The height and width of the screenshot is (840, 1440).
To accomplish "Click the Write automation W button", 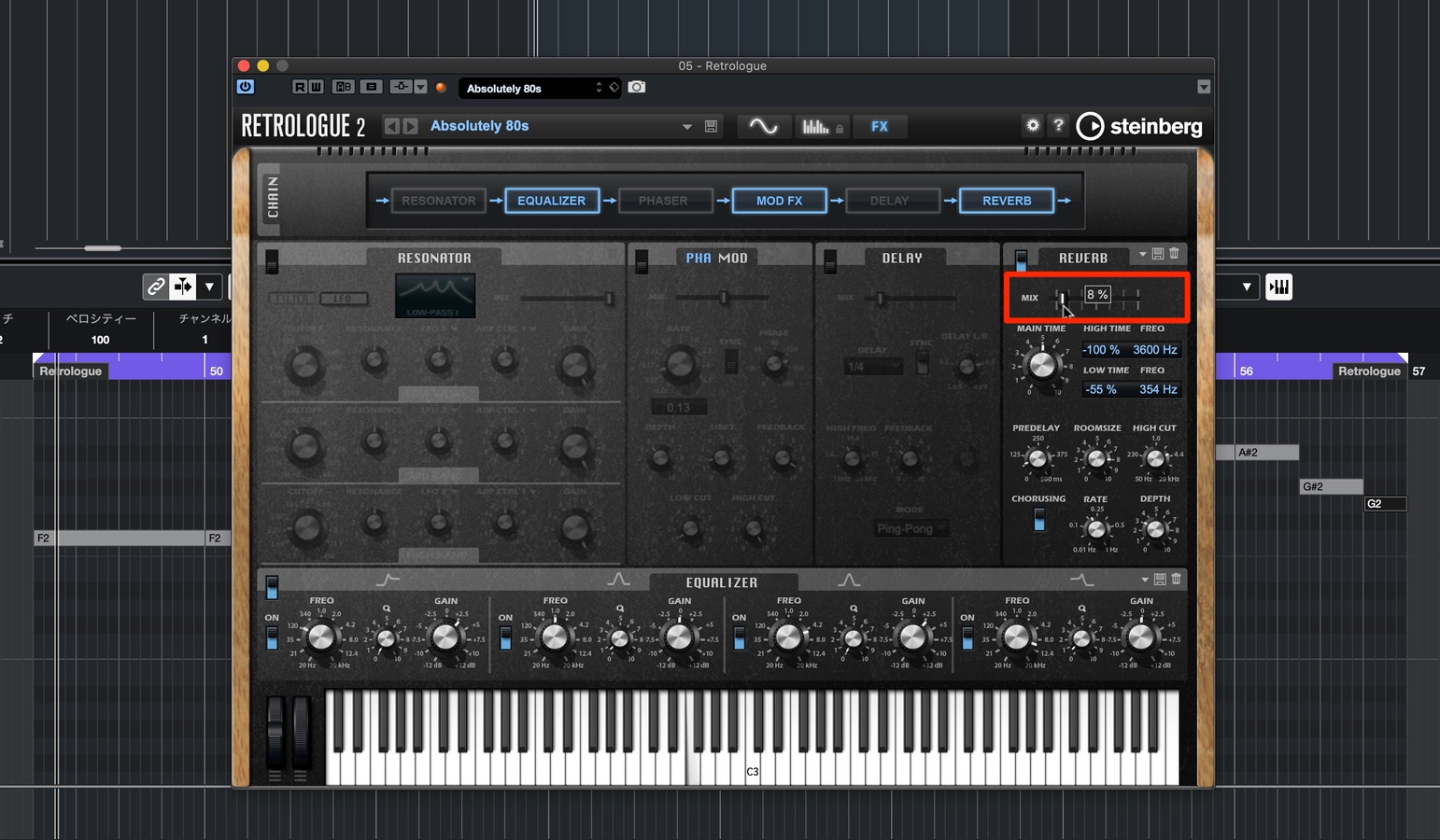I will [316, 87].
